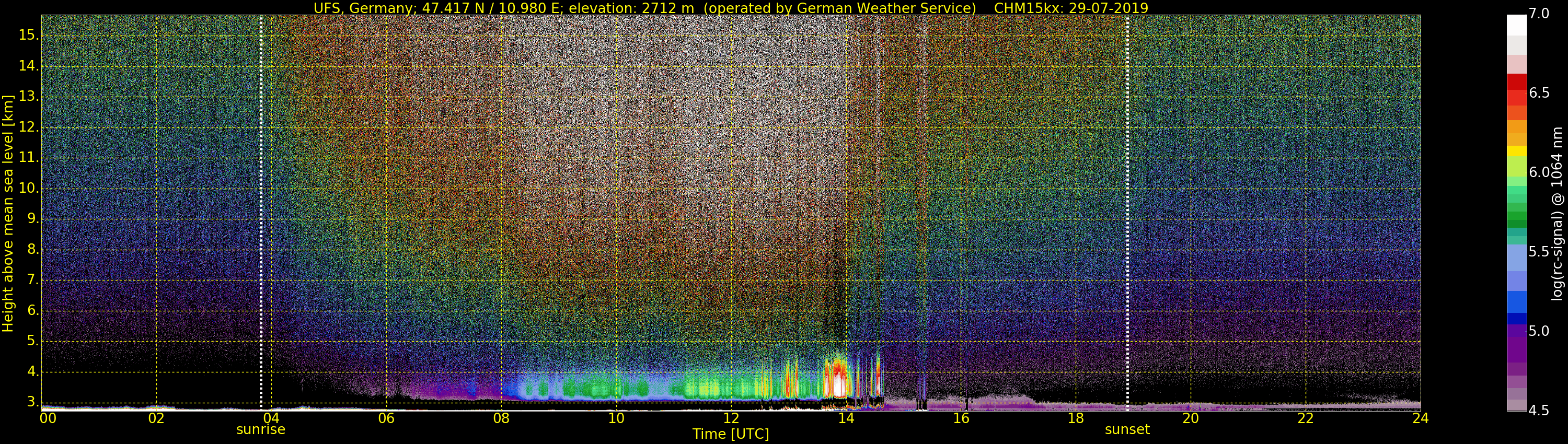Click the '9.' height axis tick label
Viewport: 1568px width, 444px height.
32,219
